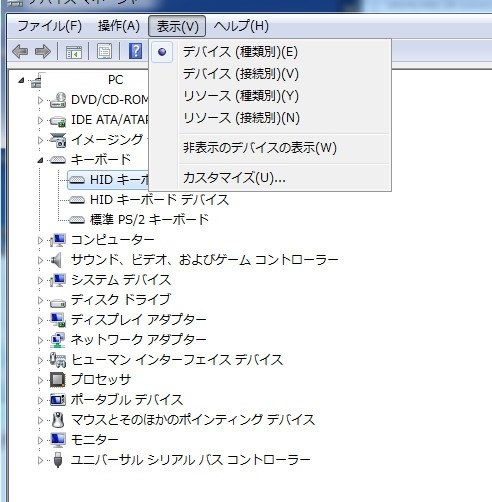This screenshot has height=502, width=492.
Task: Open the ファイル(F) menu
Action: tap(49, 26)
